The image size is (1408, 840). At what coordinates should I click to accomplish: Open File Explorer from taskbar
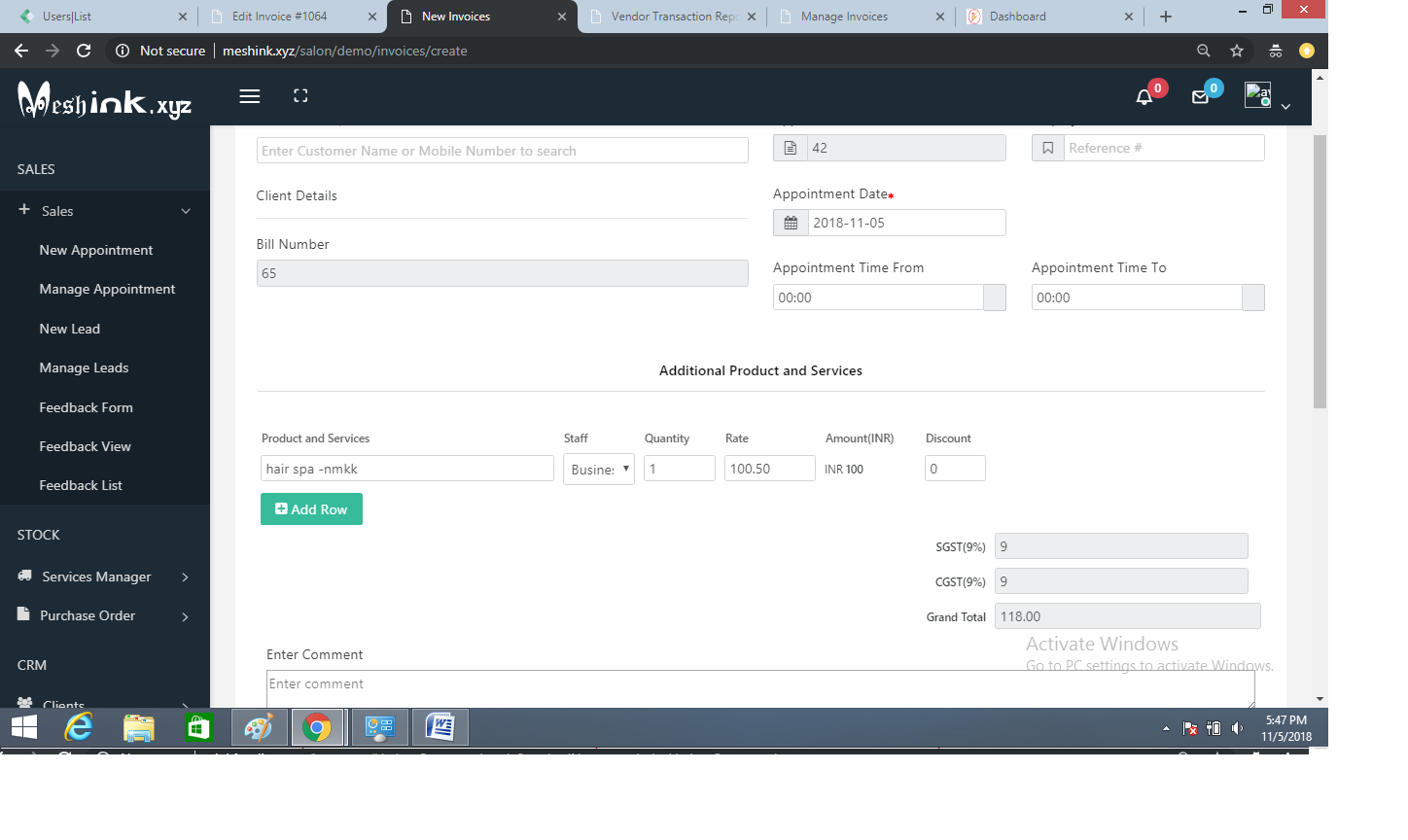click(139, 727)
